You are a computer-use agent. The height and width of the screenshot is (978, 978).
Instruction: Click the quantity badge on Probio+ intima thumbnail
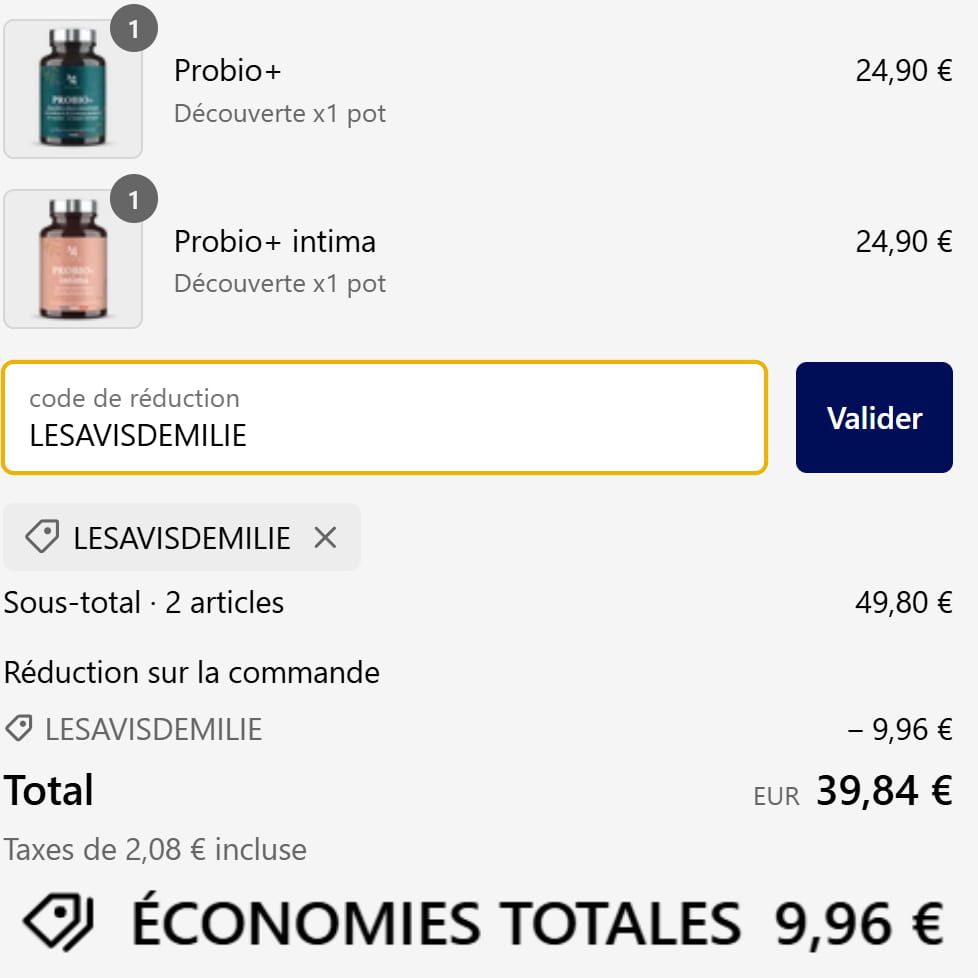point(136,198)
